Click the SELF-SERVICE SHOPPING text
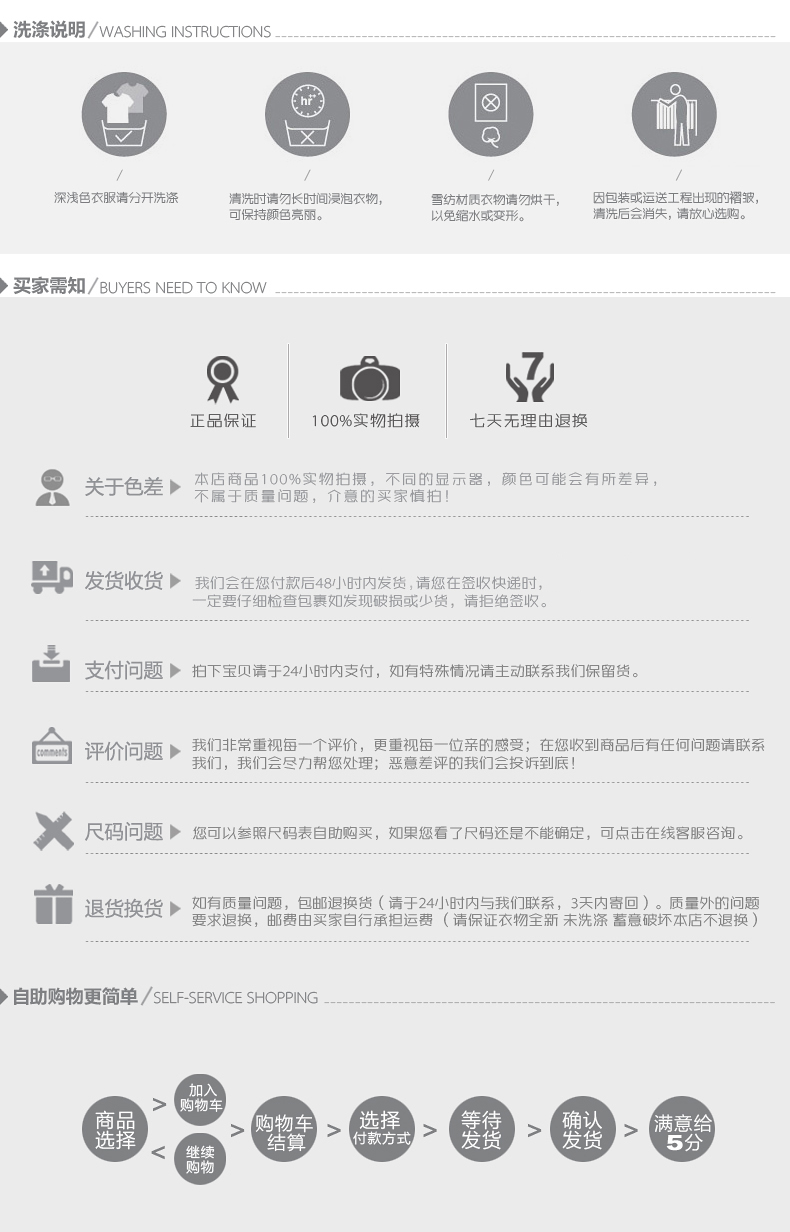Screen dimensions: 790x1232 236,998
